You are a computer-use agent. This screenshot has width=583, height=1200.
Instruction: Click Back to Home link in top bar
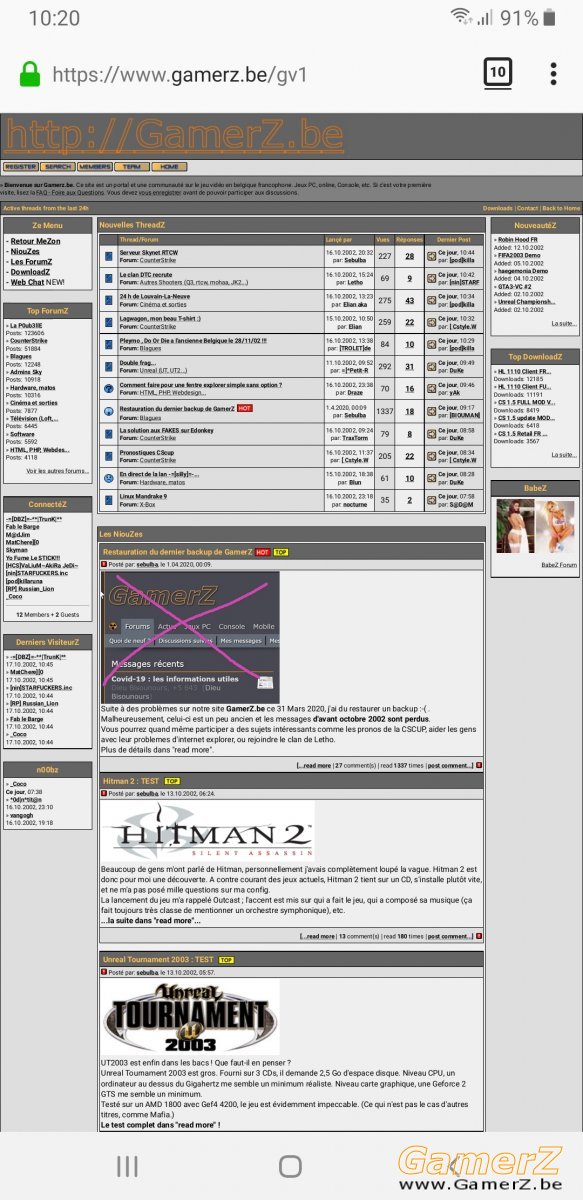pos(560,208)
